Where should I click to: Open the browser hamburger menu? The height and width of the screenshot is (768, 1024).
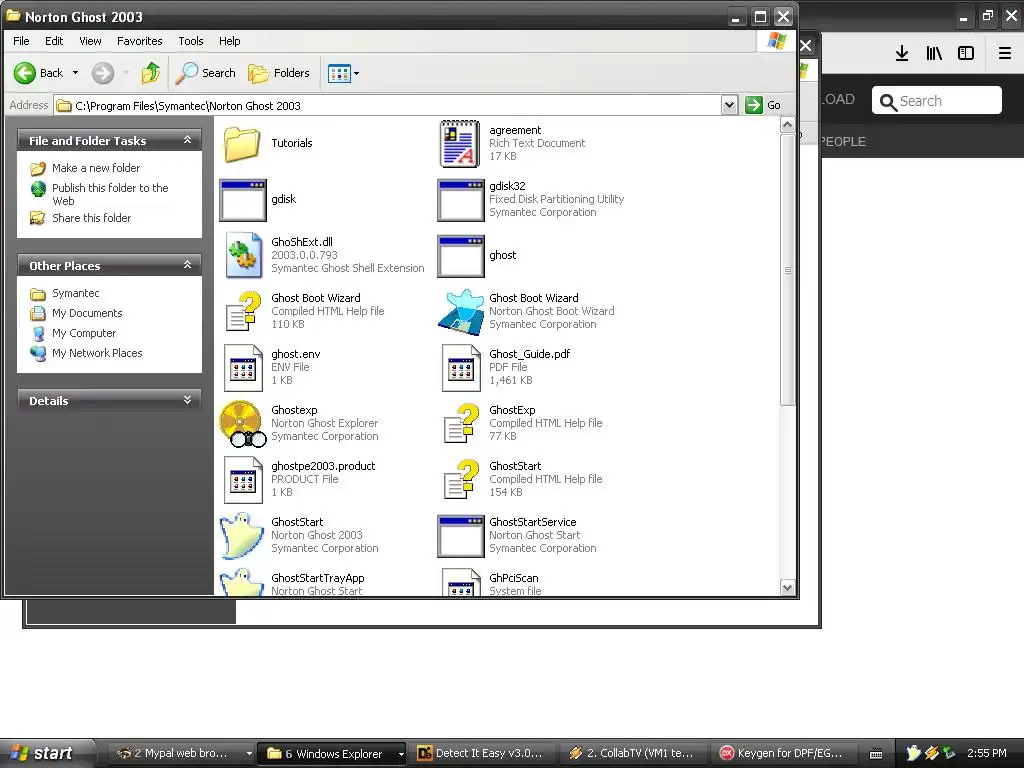tap(1005, 54)
